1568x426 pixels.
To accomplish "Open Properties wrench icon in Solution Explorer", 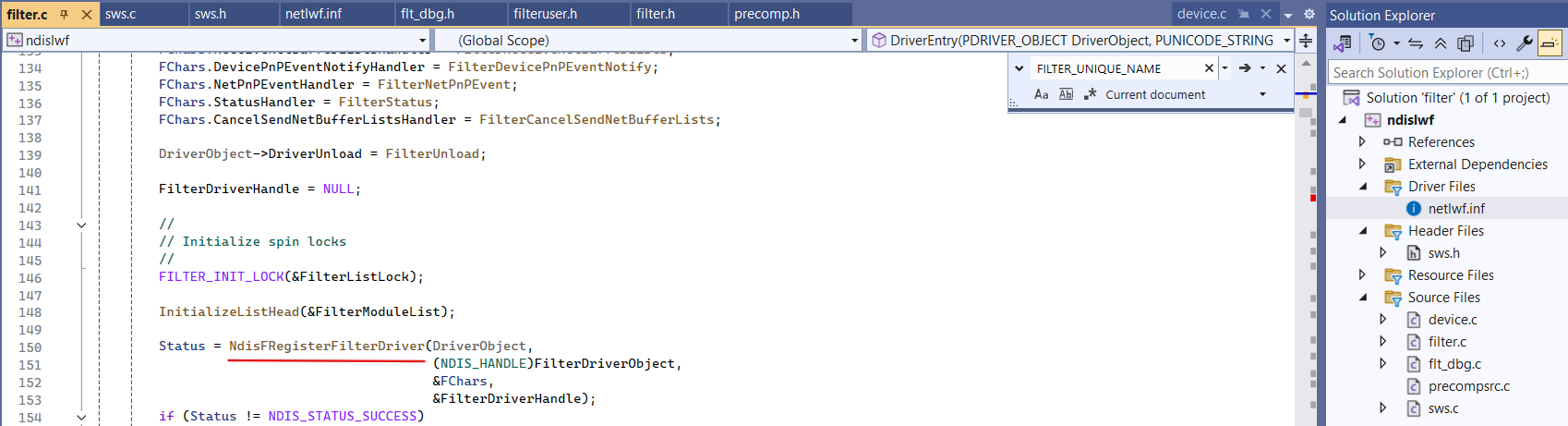I will pyautogui.click(x=1525, y=43).
